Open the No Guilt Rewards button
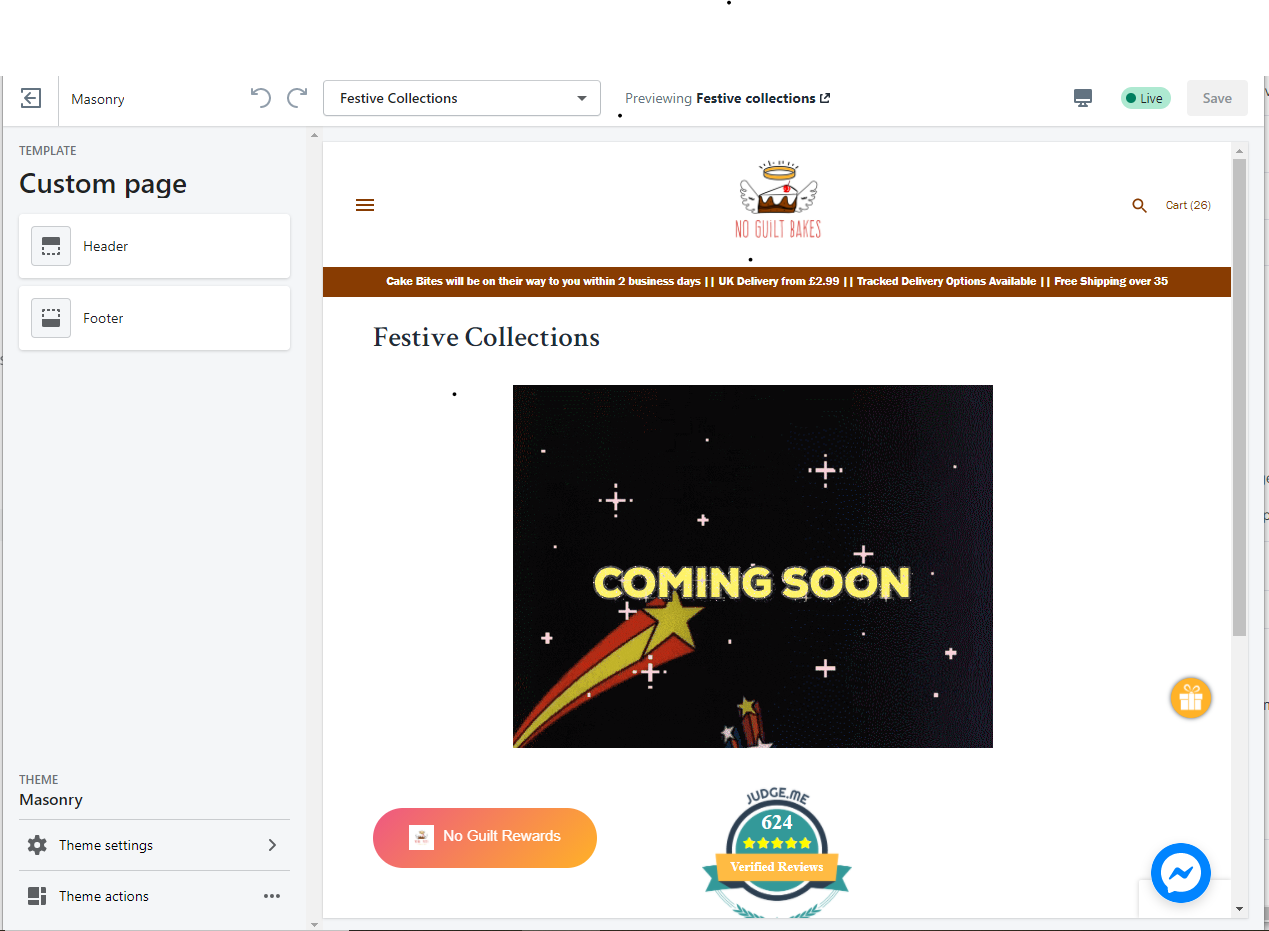 point(485,837)
